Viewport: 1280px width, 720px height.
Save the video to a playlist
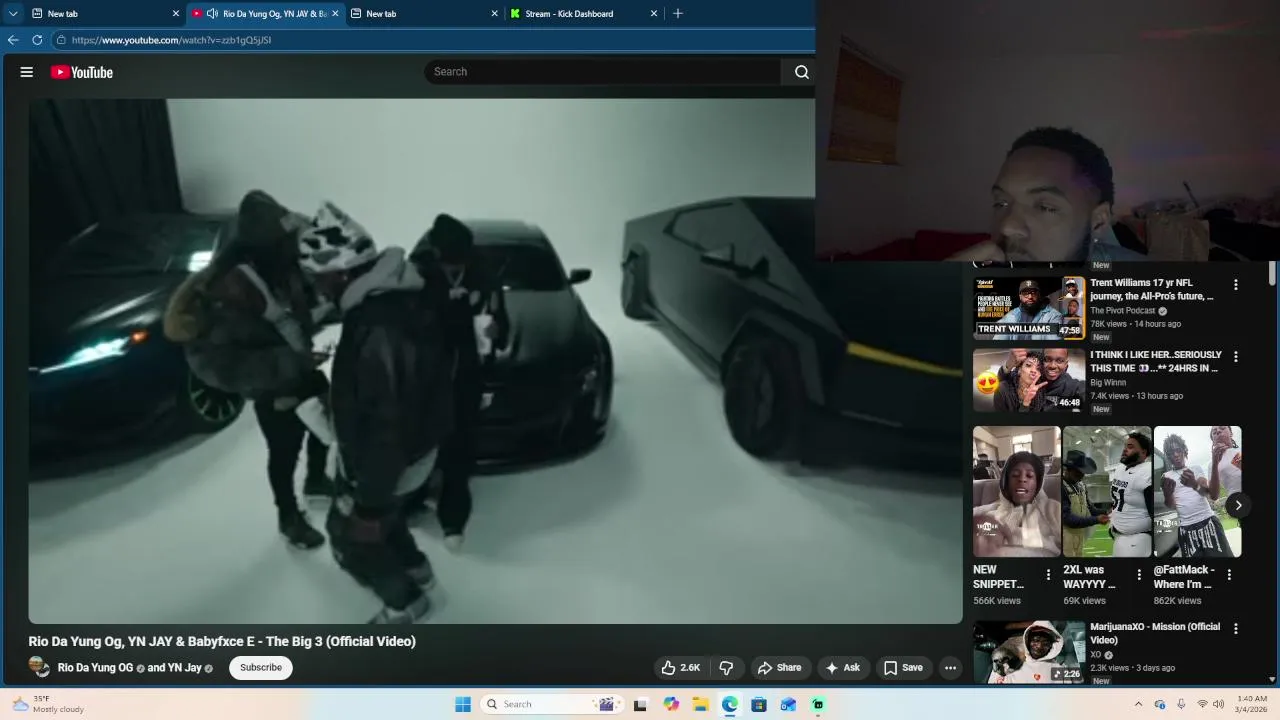pyautogui.click(x=903, y=668)
